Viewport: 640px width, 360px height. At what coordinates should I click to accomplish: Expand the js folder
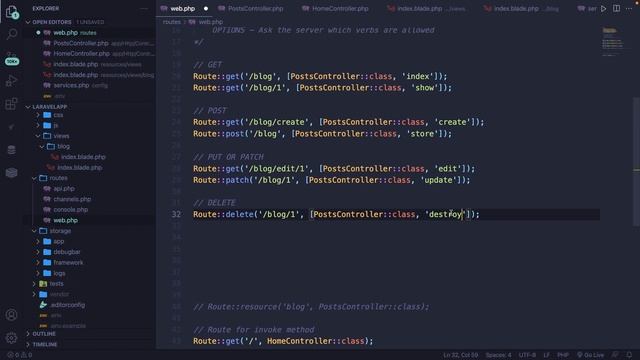point(56,126)
